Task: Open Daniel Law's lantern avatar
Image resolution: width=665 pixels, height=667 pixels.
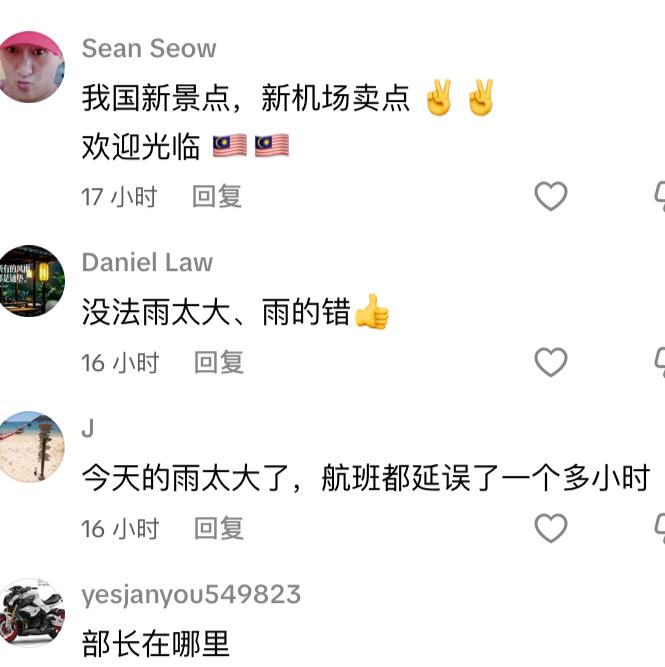Action: (31, 280)
